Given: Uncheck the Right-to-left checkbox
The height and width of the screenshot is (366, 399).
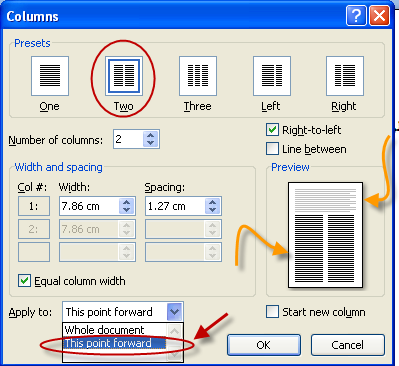Looking at the screenshot, I should pyautogui.click(x=272, y=130).
